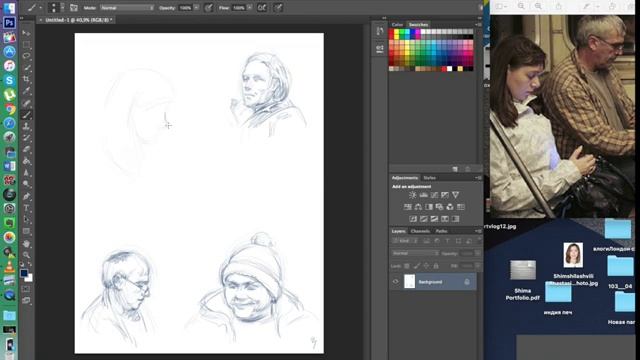
Task: Switch to the Channels tab
Action: point(420,231)
